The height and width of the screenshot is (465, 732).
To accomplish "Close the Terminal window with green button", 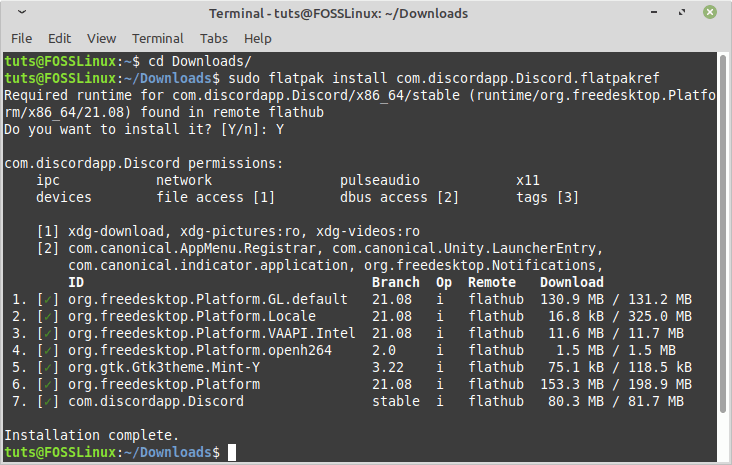I will (710, 12).
